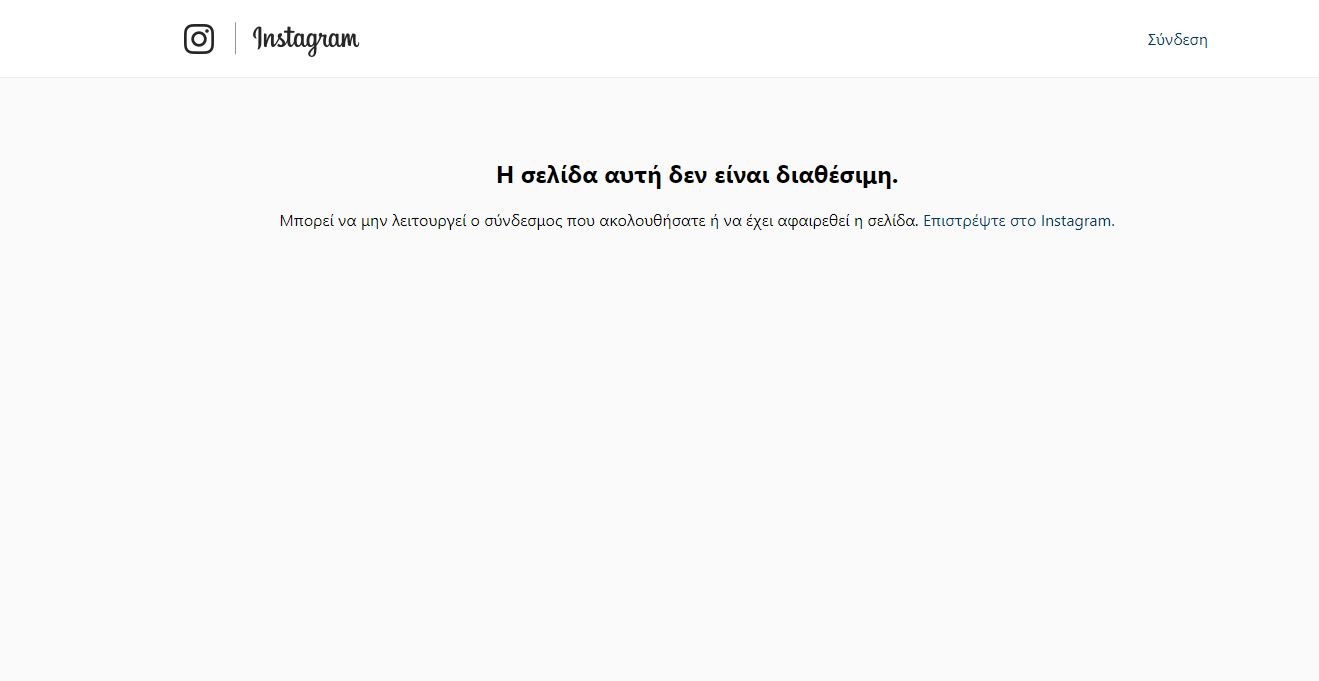Click the empty gray area below the message
The height and width of the screenshot is (681, 1319).
pos(660,450)
